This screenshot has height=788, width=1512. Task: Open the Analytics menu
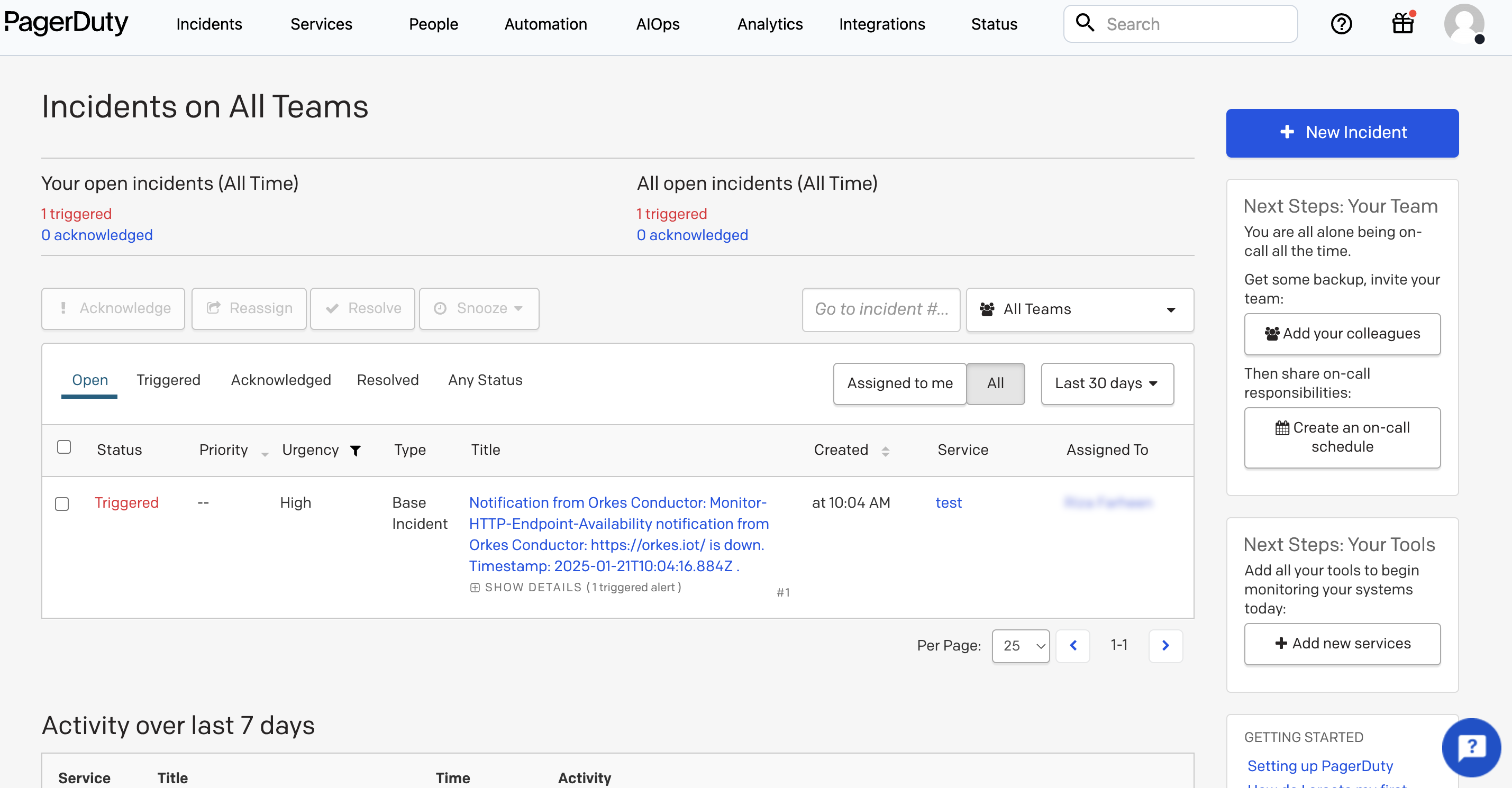click(770, 24)
